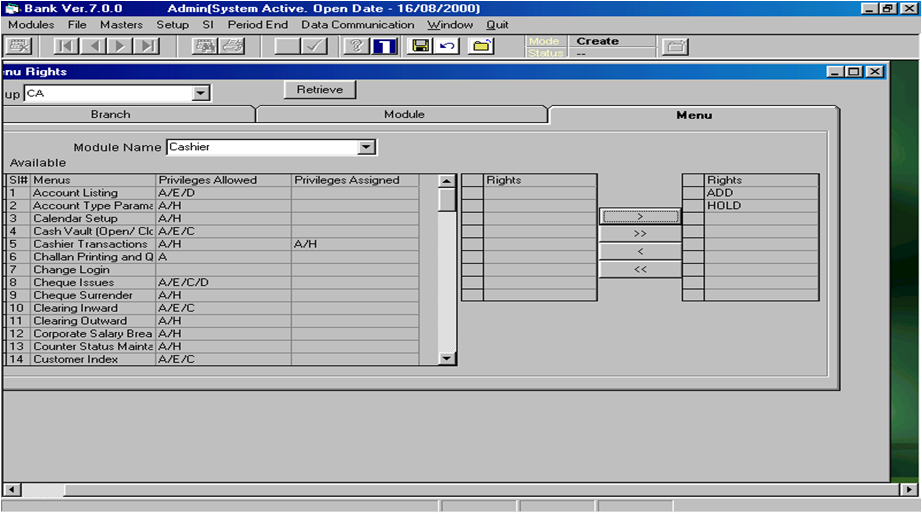Go to the first record
Image resolution: width=922 pixels, height=514 pixels.
tap(66, 46)
